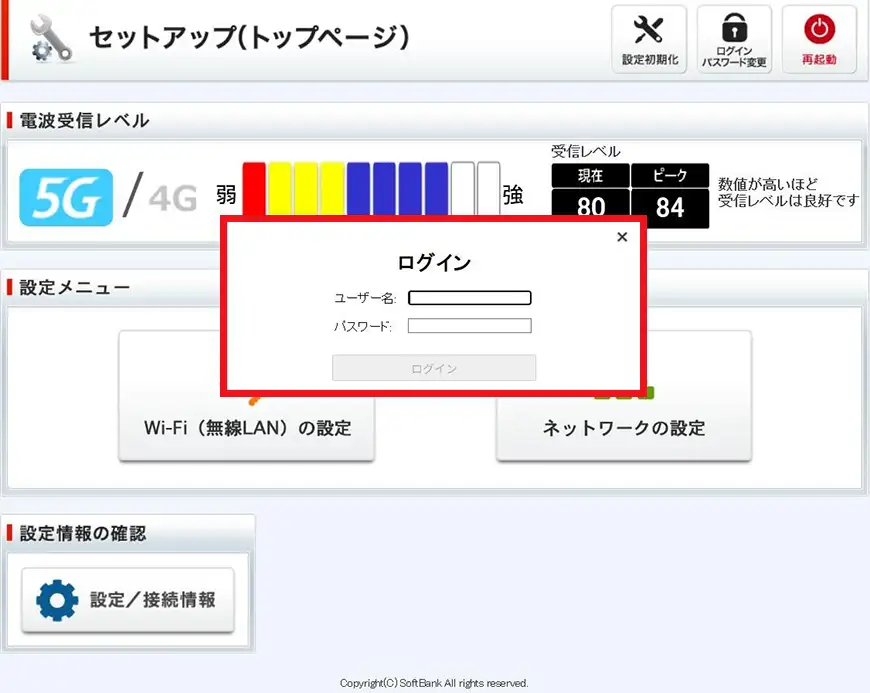Click the セットアップ(トップページ) page title

coord(249,38)
